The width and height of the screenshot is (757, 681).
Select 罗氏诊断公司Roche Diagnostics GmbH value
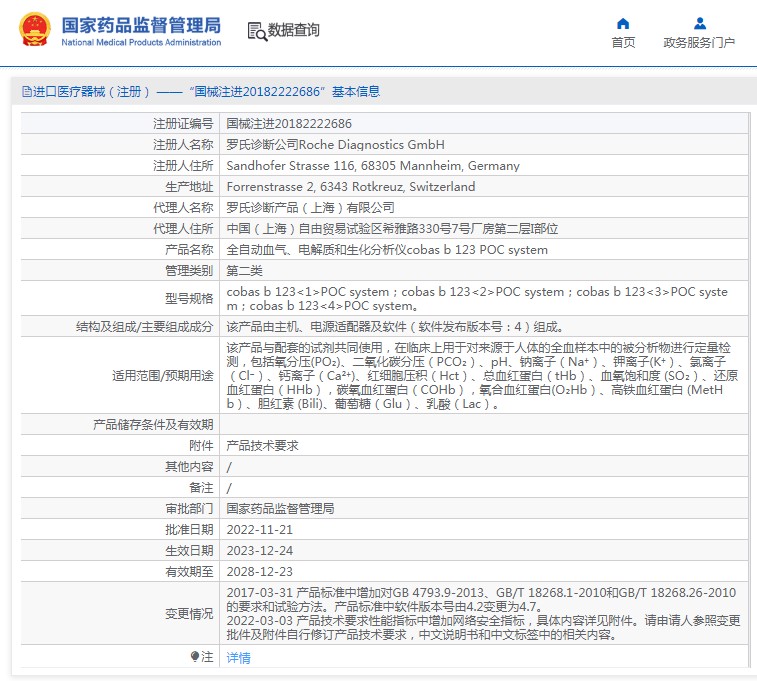336,145
